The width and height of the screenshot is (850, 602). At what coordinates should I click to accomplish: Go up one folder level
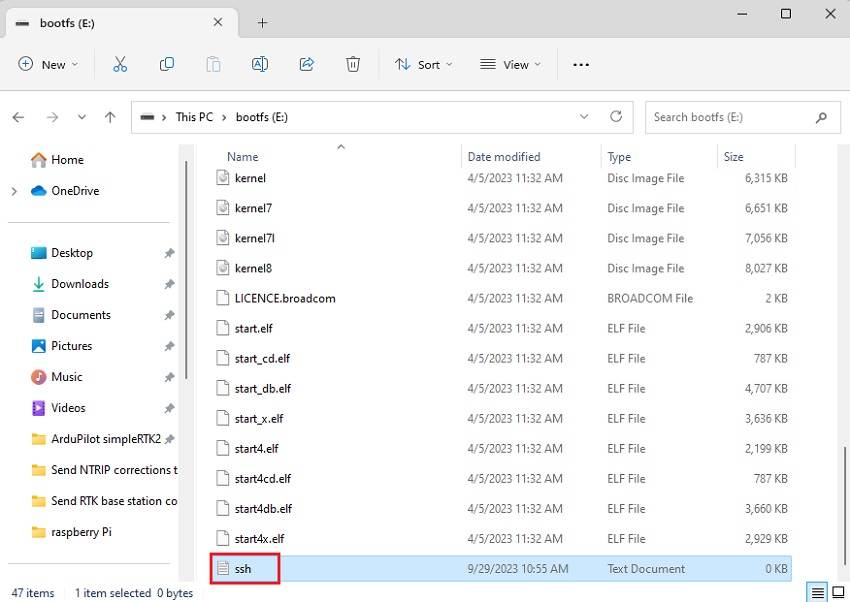[111, 117]
